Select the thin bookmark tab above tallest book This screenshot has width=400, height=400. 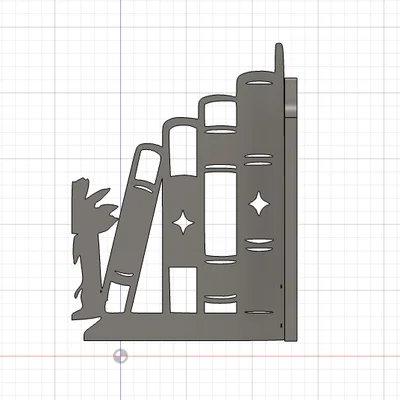[x=279, y=58]
